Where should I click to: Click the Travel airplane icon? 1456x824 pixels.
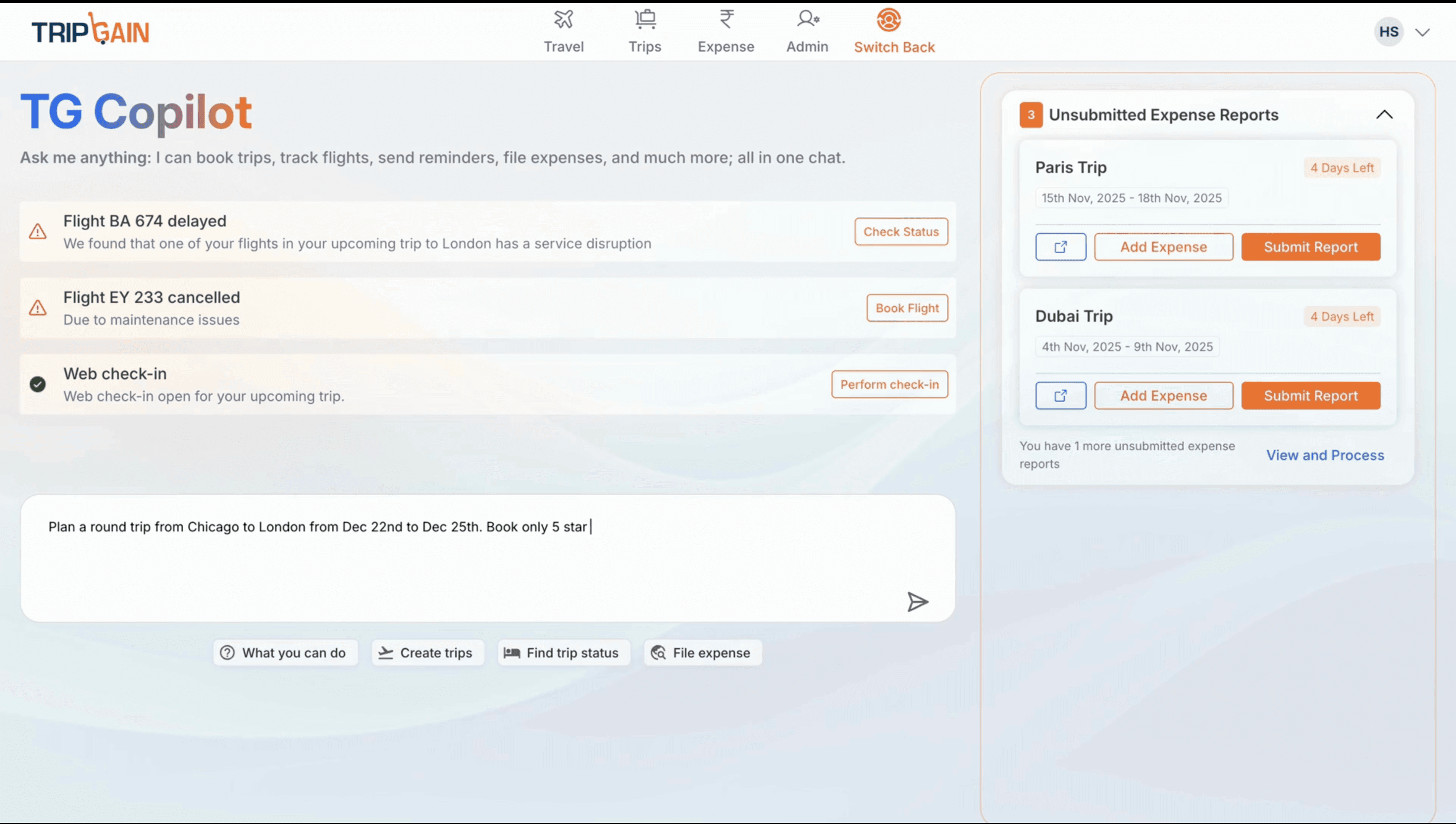point(563,20)
